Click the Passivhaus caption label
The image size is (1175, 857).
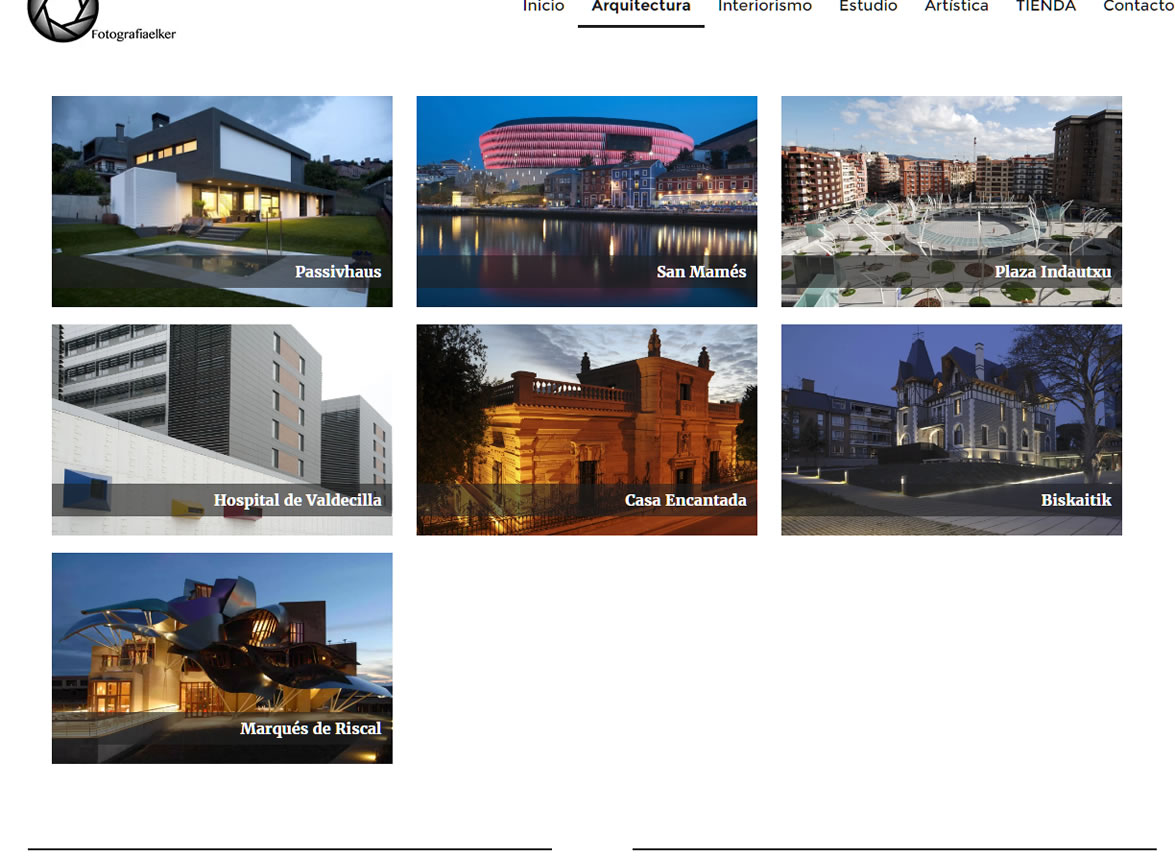(x=338, y=272)
